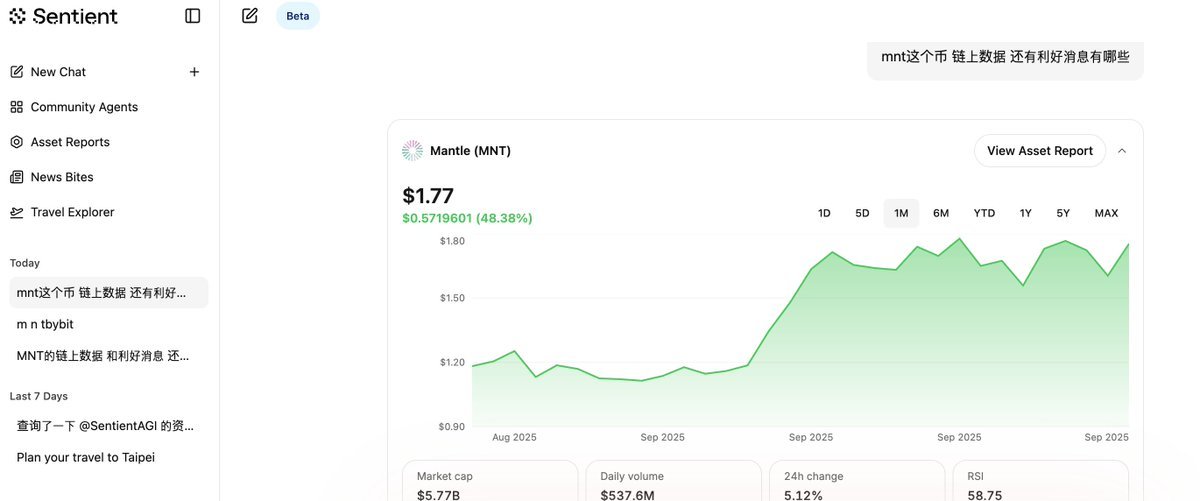Open Asset Reports in sidebar

[x=70, y=142]
